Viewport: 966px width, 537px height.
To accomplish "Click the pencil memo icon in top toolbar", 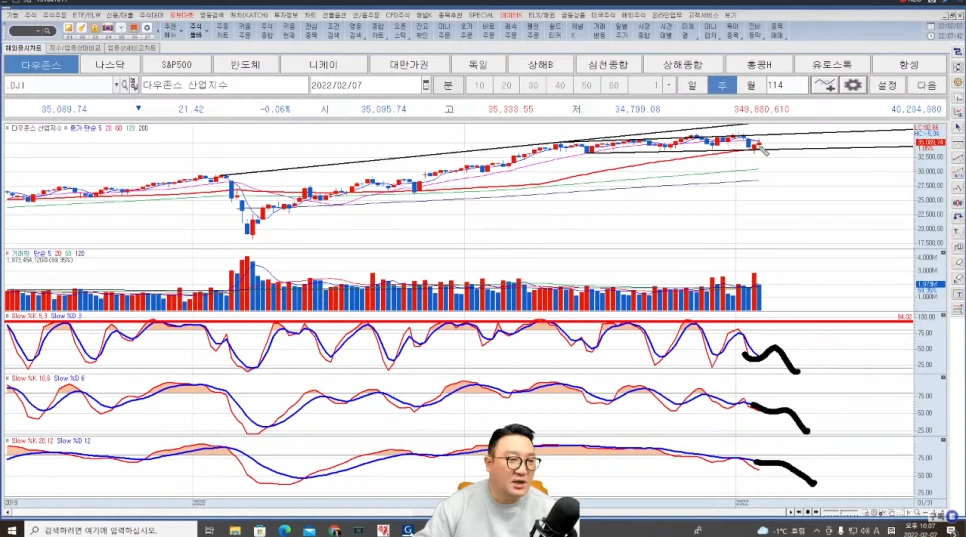I will pyautogui.click(x=81, y=28).
